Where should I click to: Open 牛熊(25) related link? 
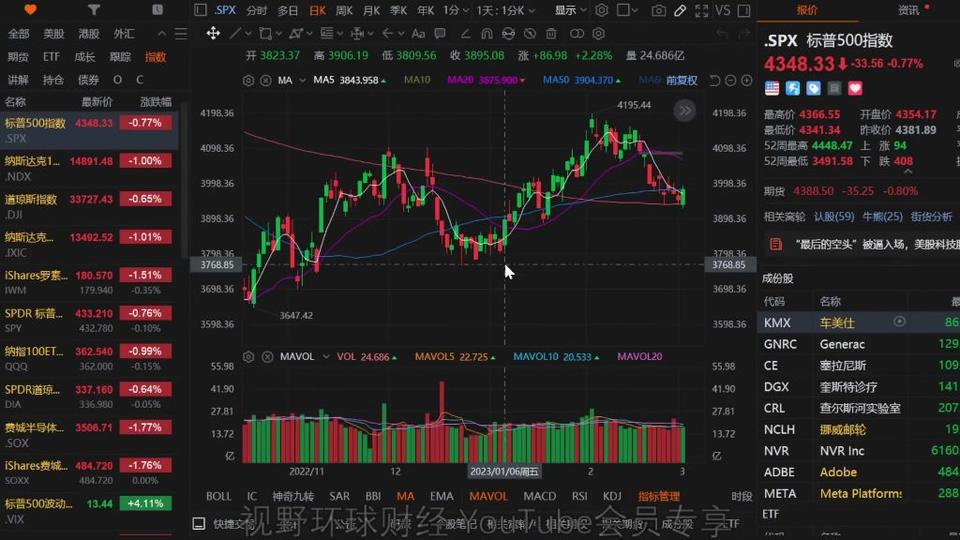[882, 216]
